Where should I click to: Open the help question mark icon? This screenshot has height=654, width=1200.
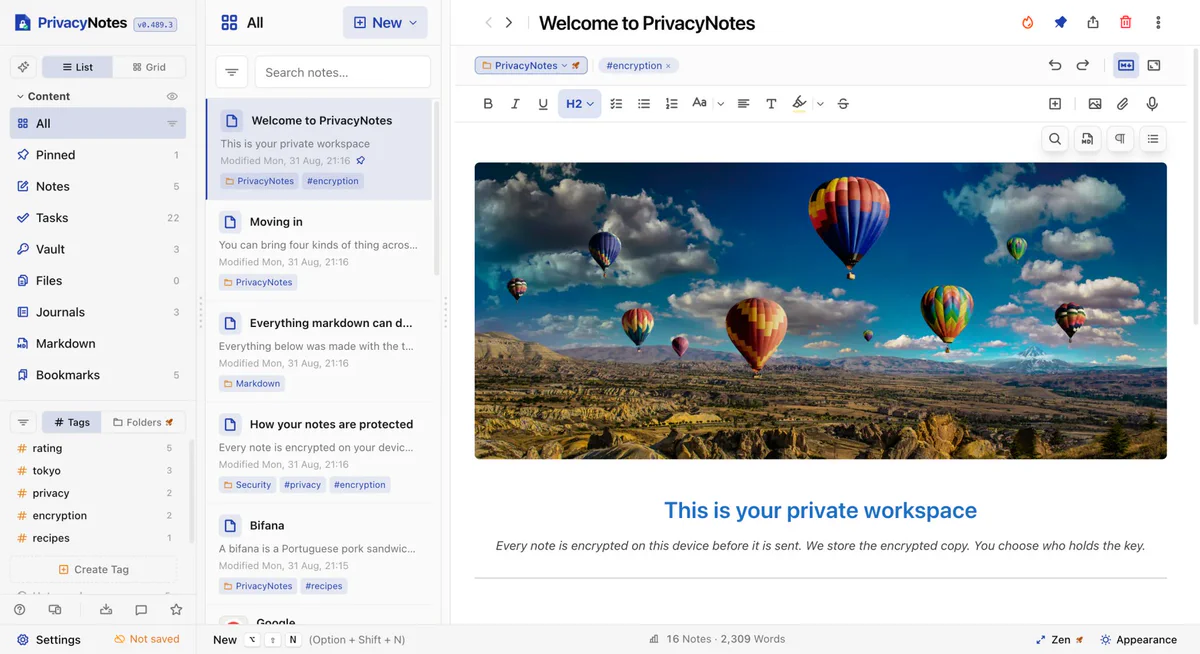pos(20,610)
